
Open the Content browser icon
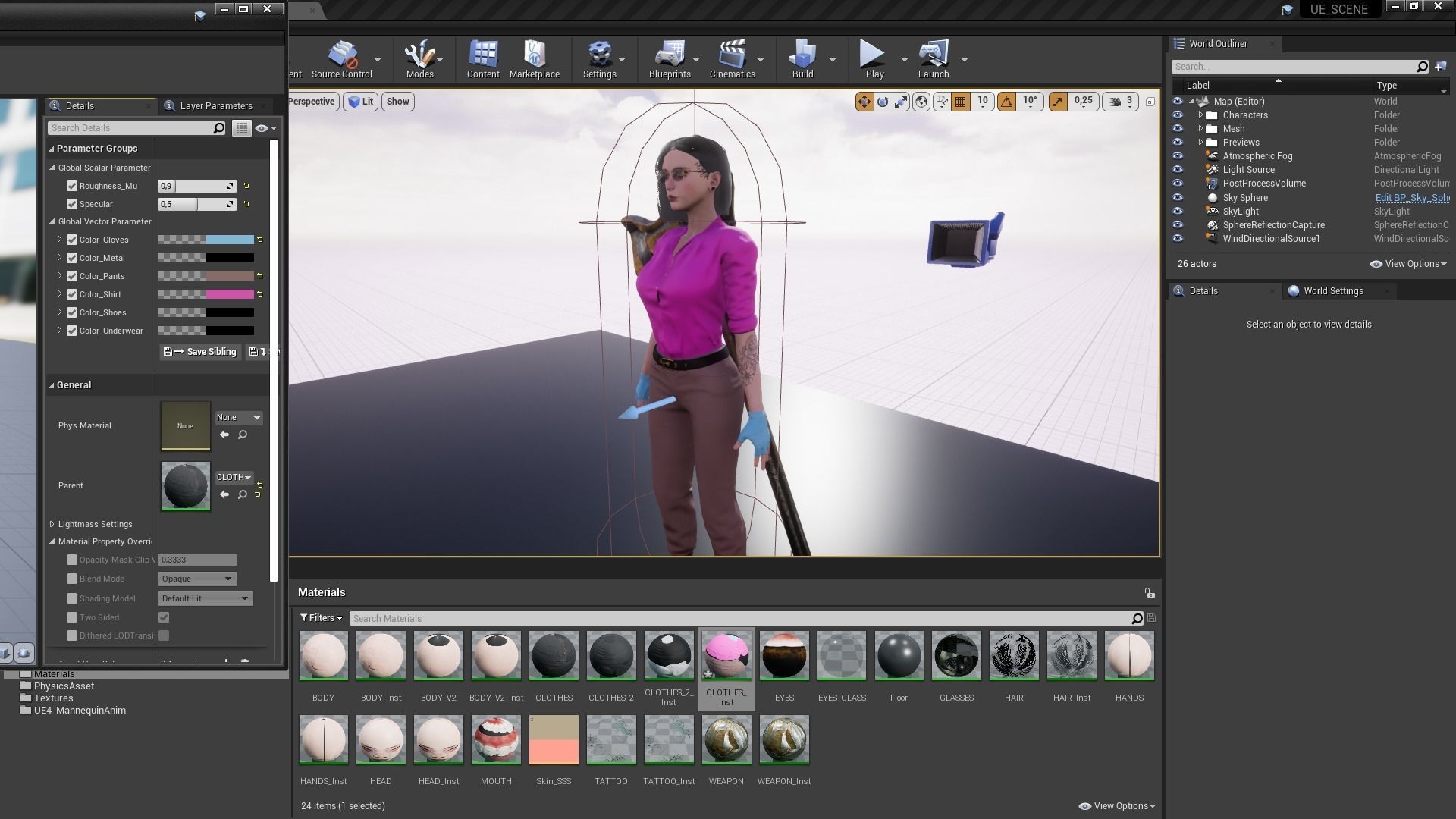483,60
